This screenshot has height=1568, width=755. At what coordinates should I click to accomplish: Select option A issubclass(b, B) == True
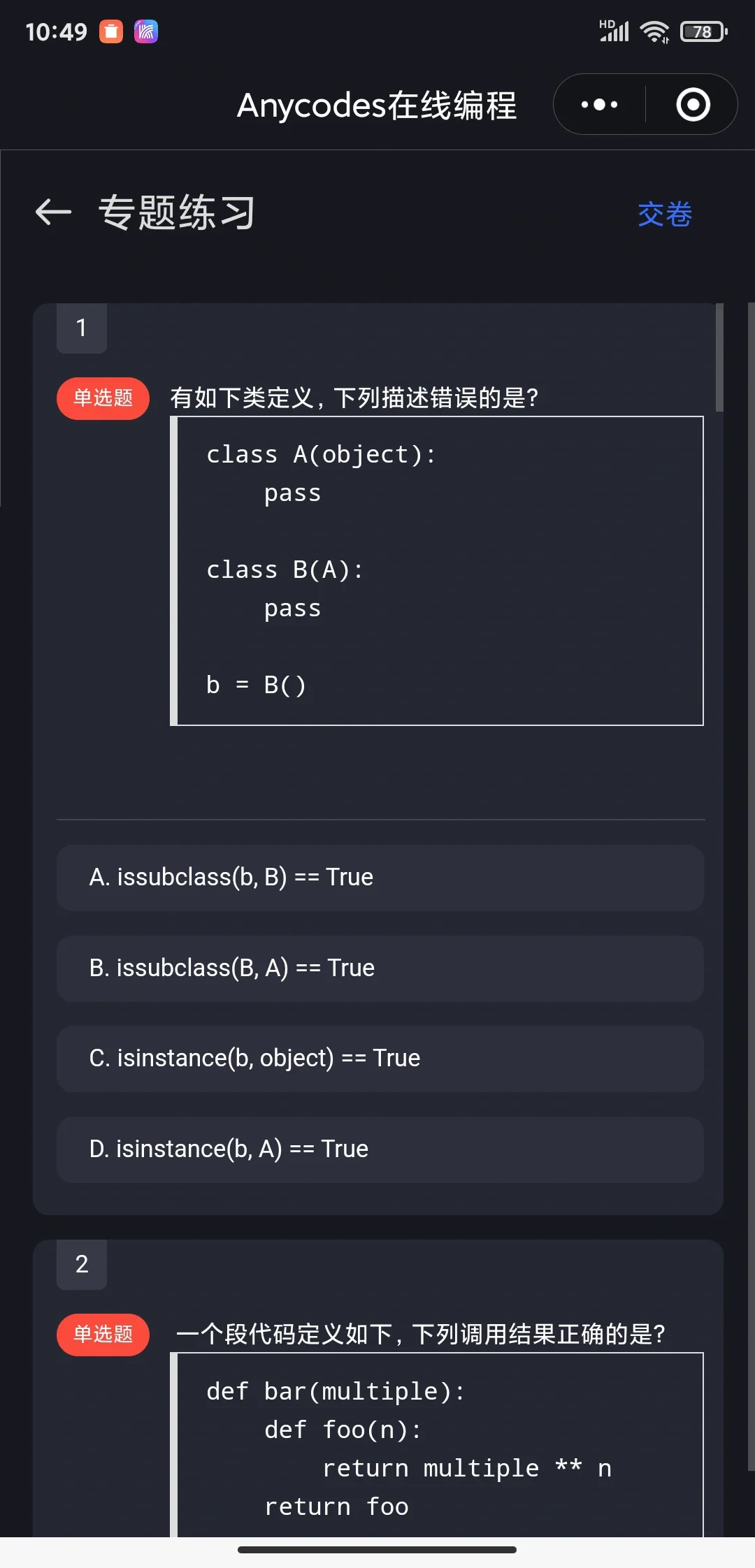pos(380,878)
